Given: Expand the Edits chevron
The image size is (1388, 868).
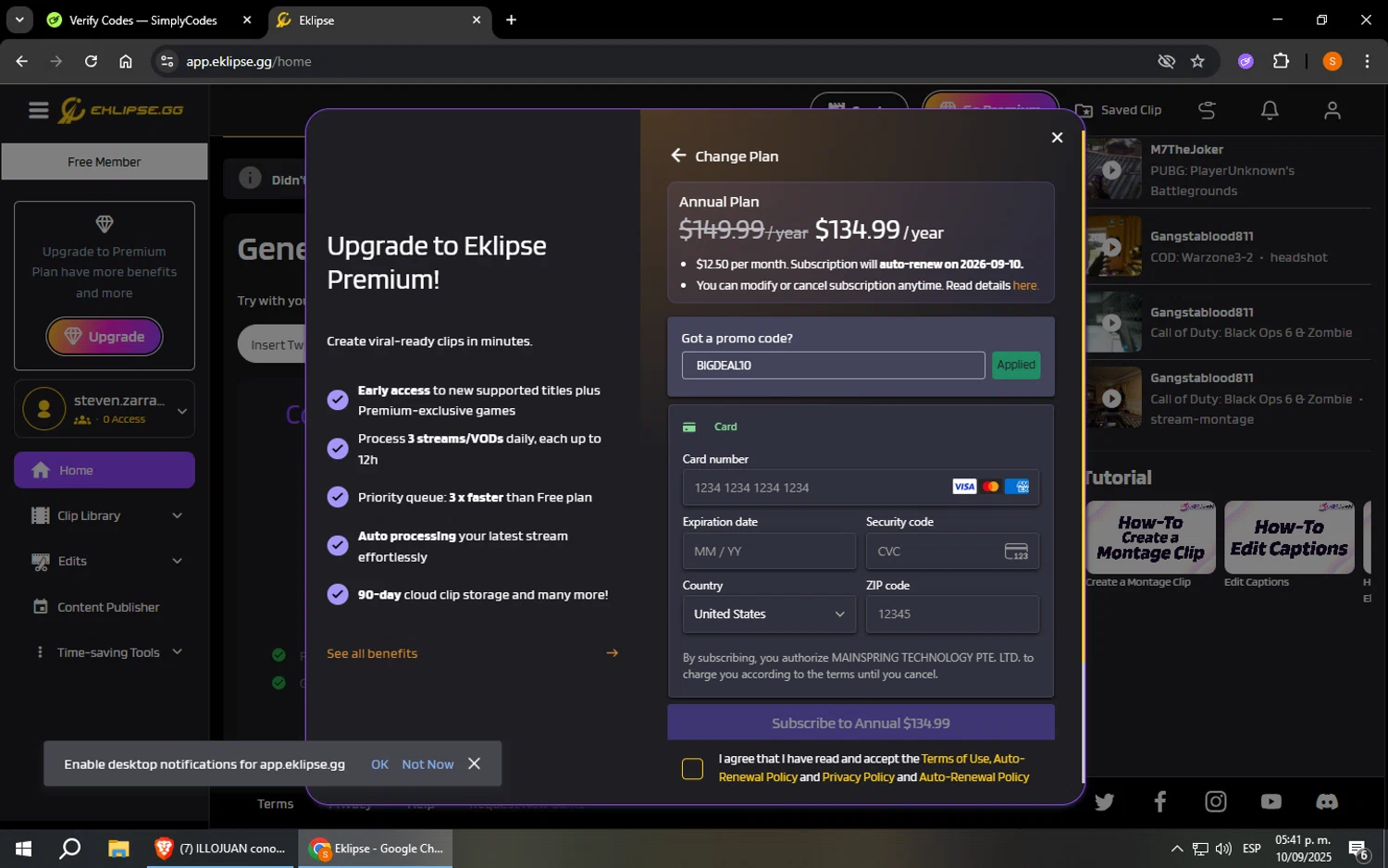Looking at the screenshot, I should click(x=177, y=561).
